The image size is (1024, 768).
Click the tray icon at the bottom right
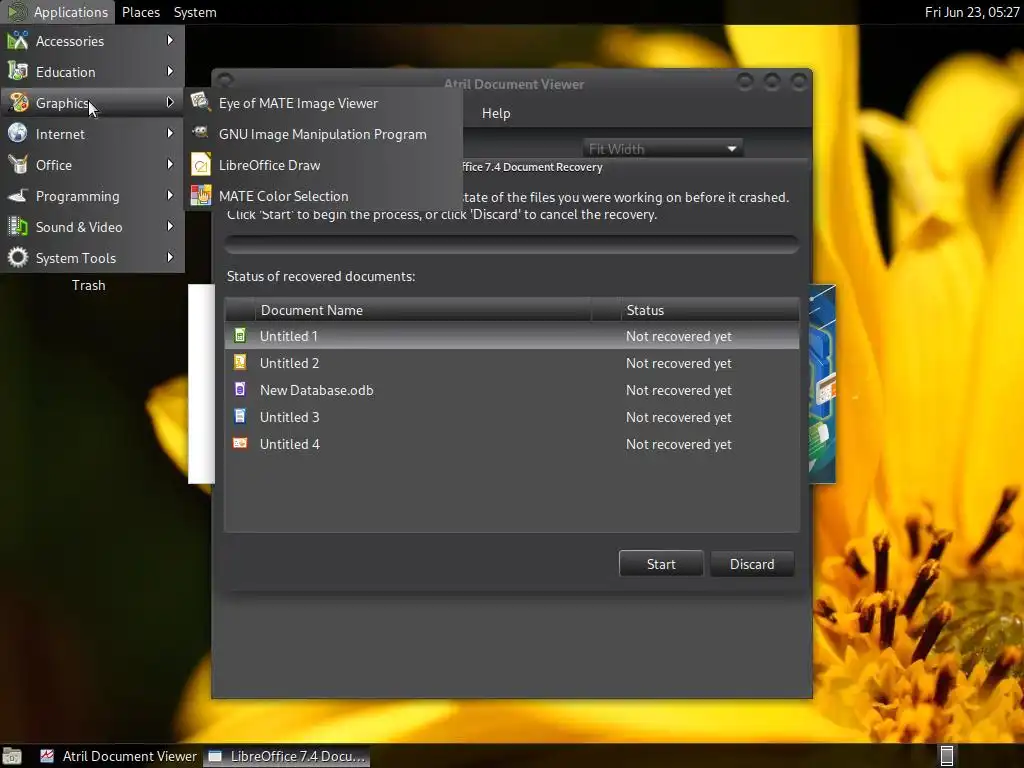(x=946, y=756)
